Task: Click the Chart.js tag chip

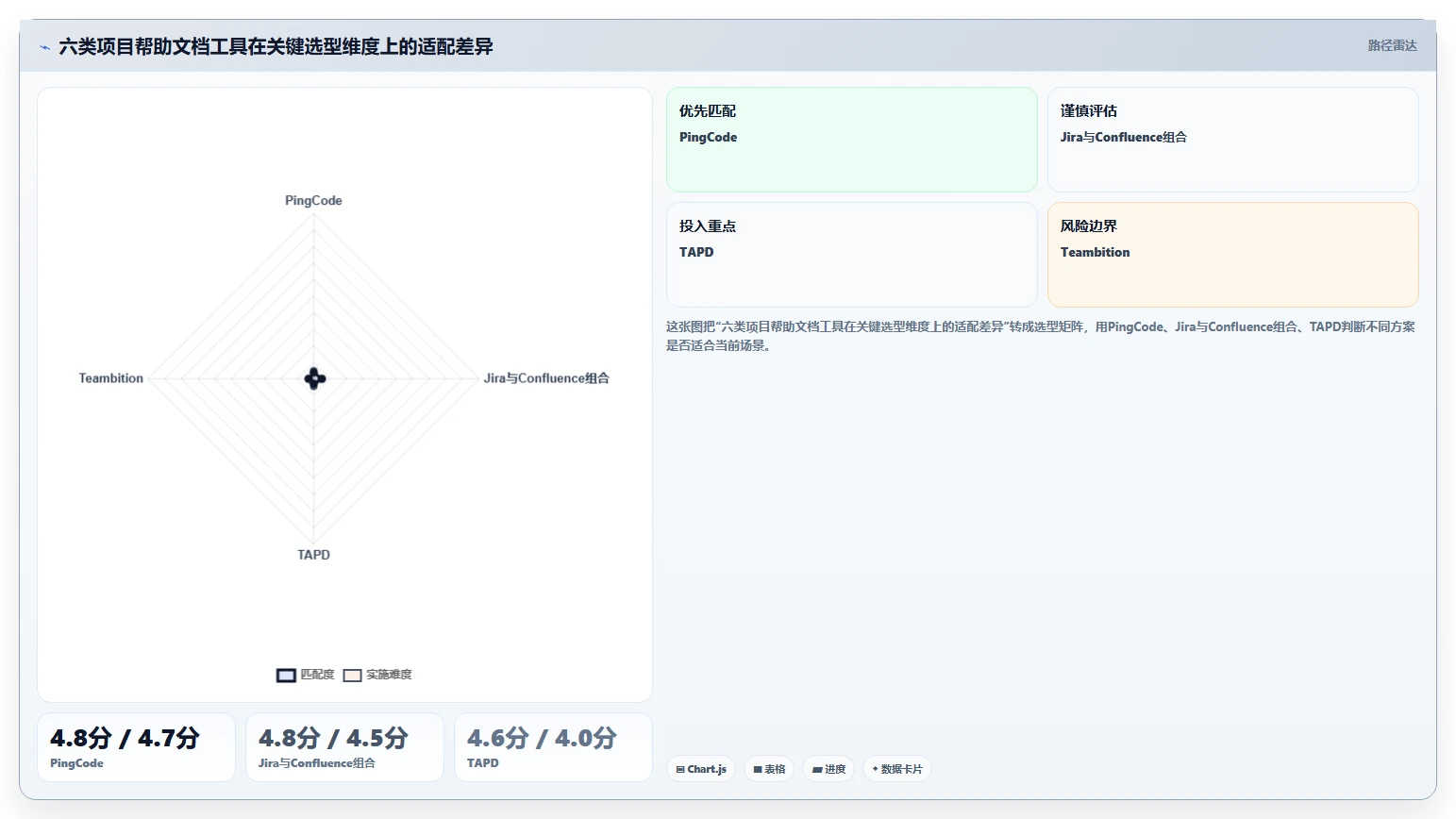Action: (701, 769)
